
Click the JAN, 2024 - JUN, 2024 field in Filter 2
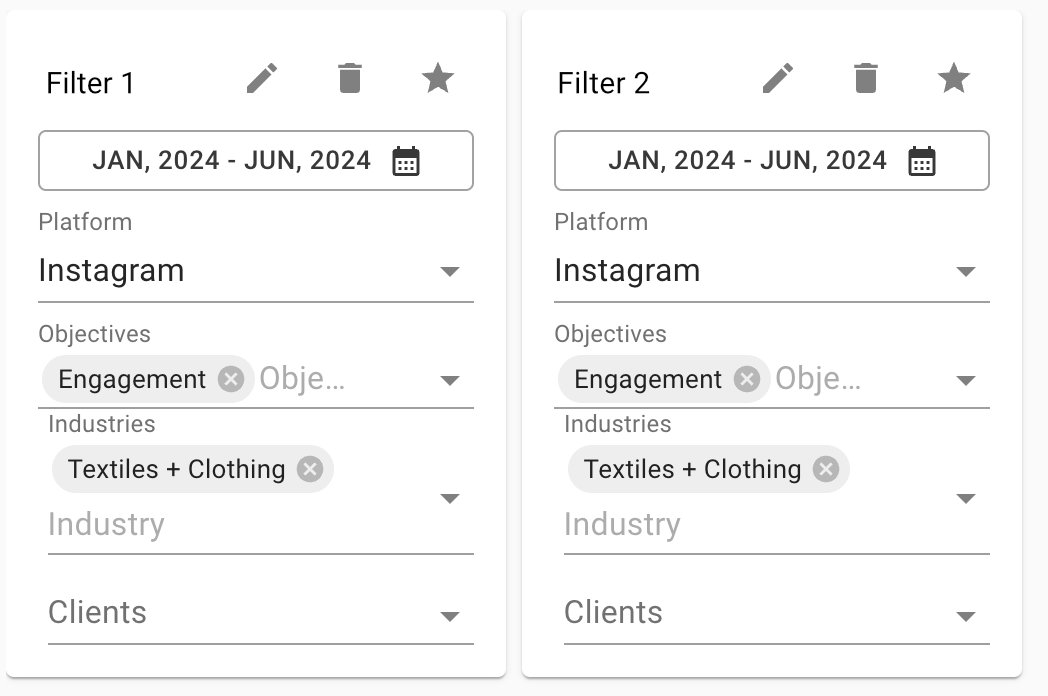coord(772,160)
